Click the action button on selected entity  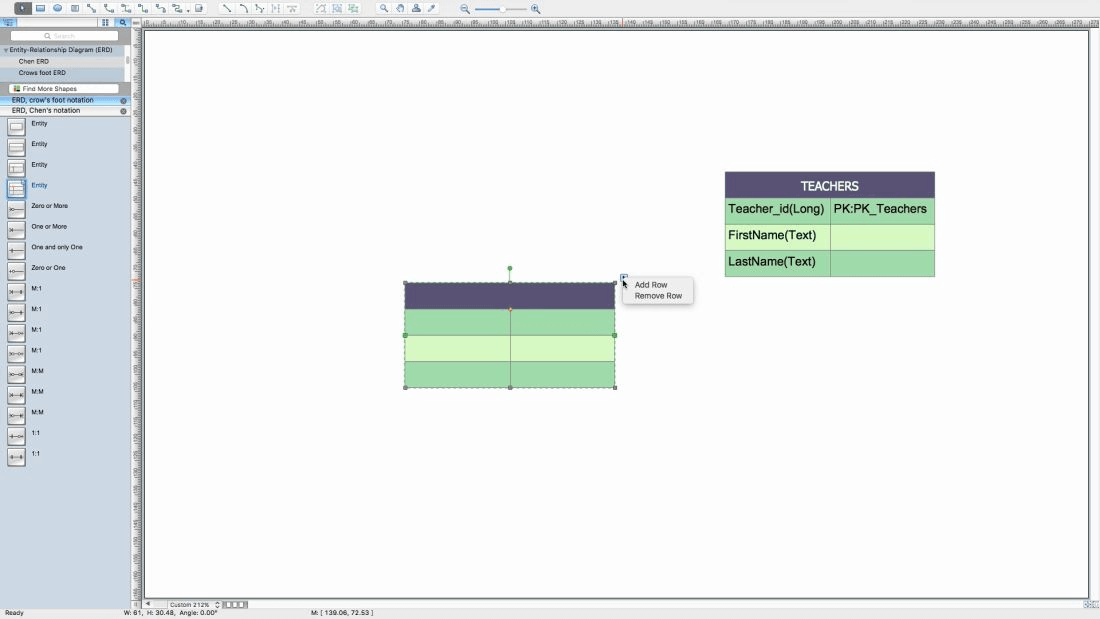tap(624, 277)
